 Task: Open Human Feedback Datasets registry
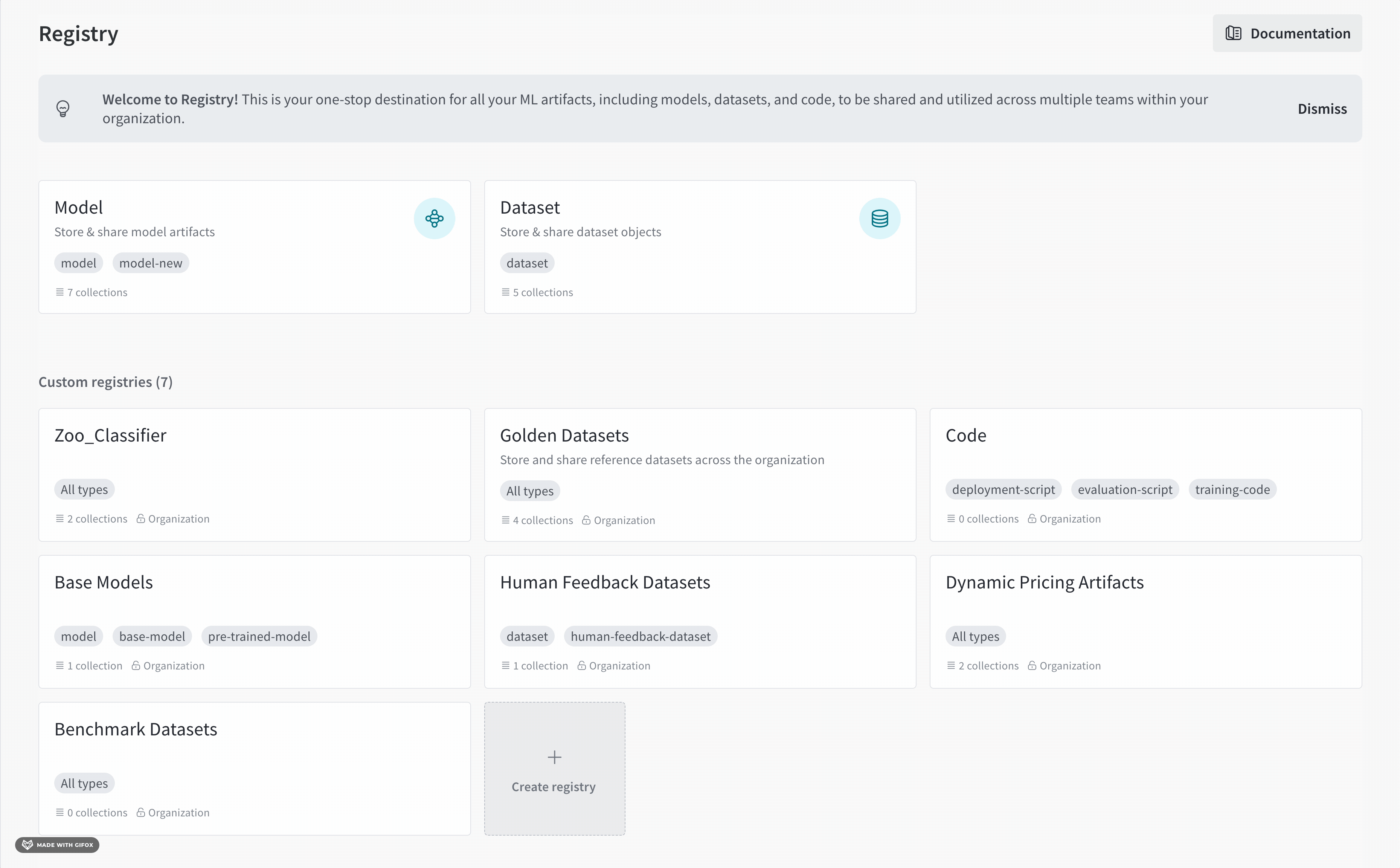coord(605,583)
